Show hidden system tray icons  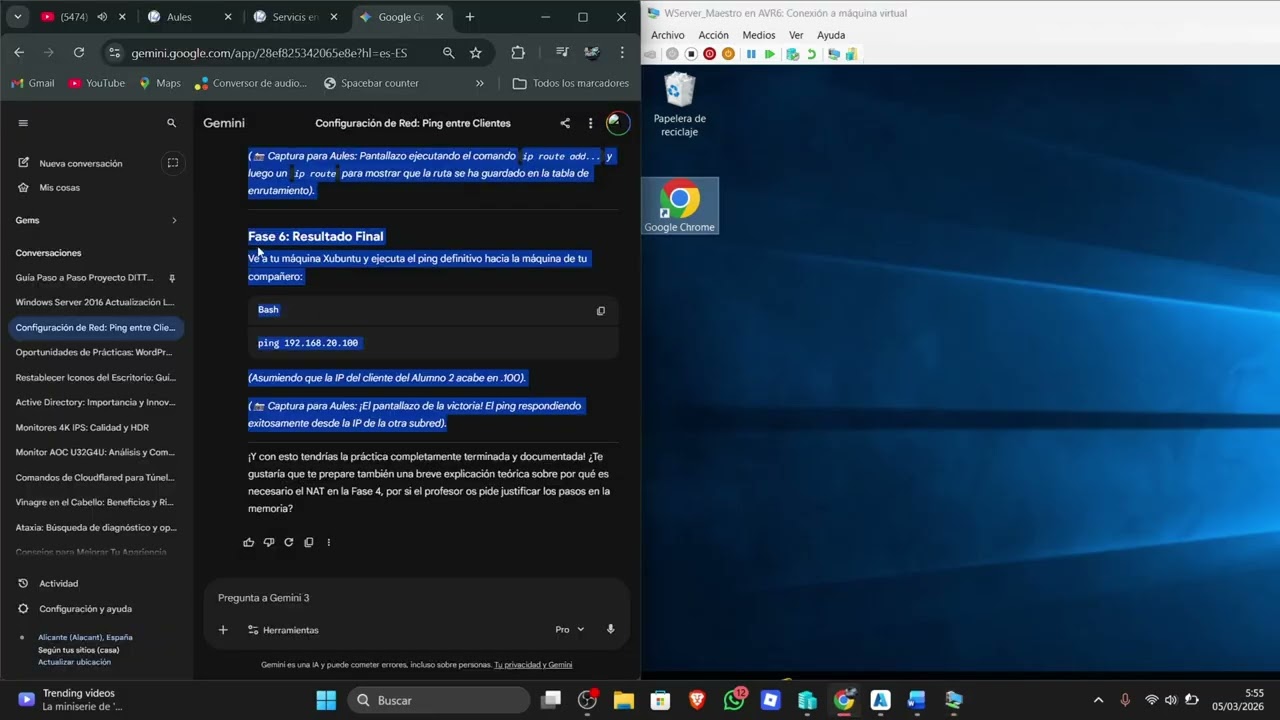pyautogui.click(x=1098, y=700)
